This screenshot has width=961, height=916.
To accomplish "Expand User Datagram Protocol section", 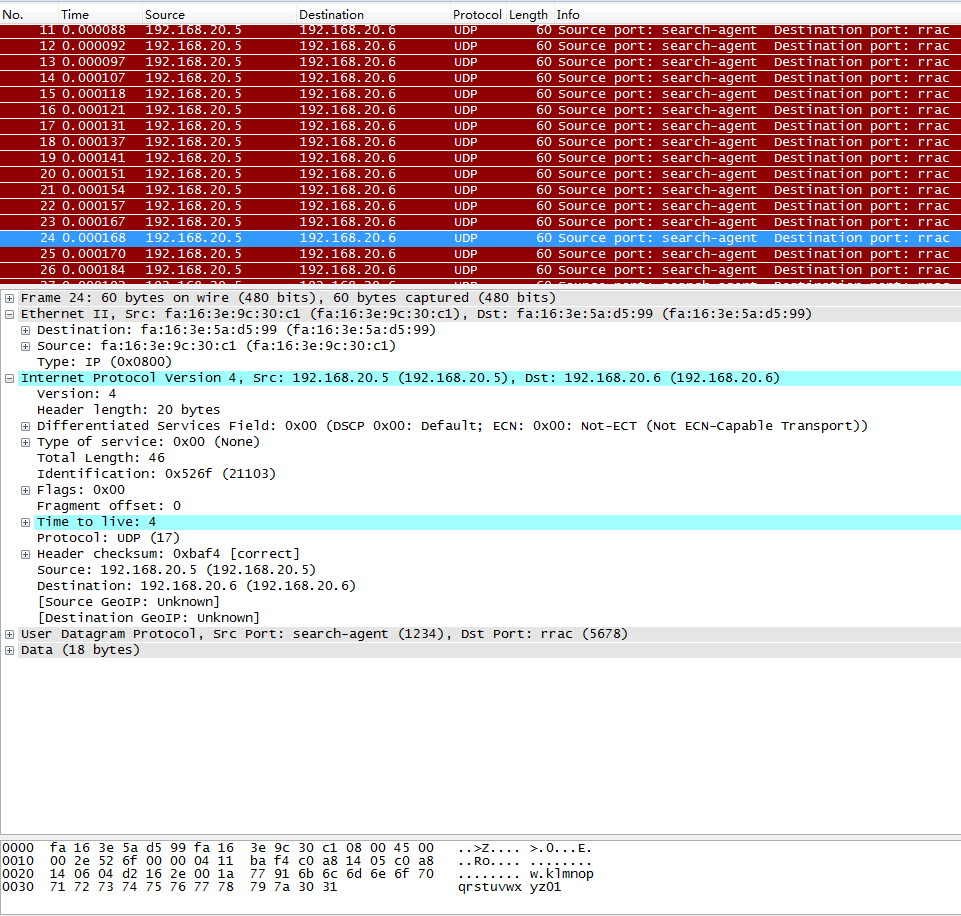I will coord(9,635).
